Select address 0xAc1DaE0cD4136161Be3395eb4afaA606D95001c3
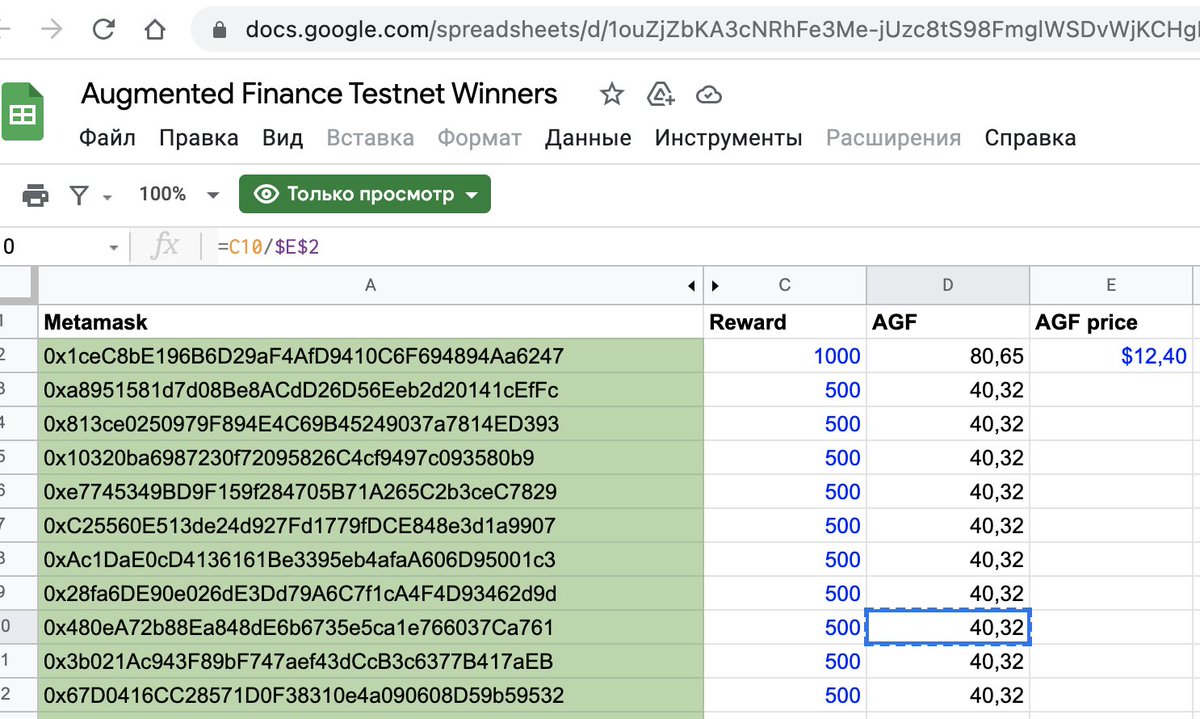This screenshot has width=1200, height=719. point(371,560)
